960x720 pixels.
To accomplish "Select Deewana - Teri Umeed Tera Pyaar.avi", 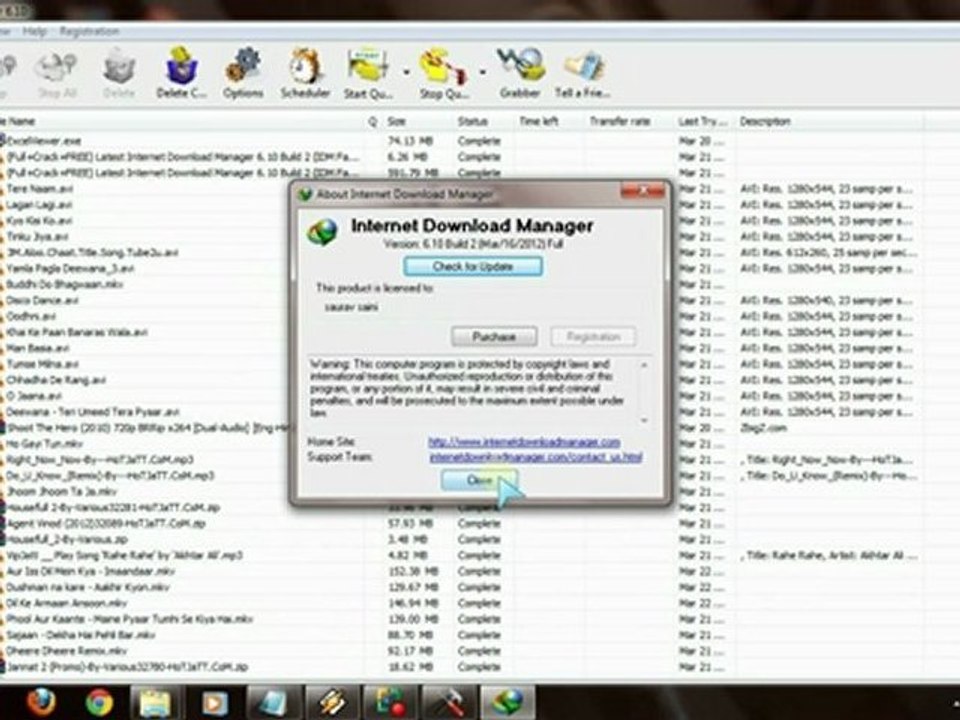I will [x=92, y=411].
